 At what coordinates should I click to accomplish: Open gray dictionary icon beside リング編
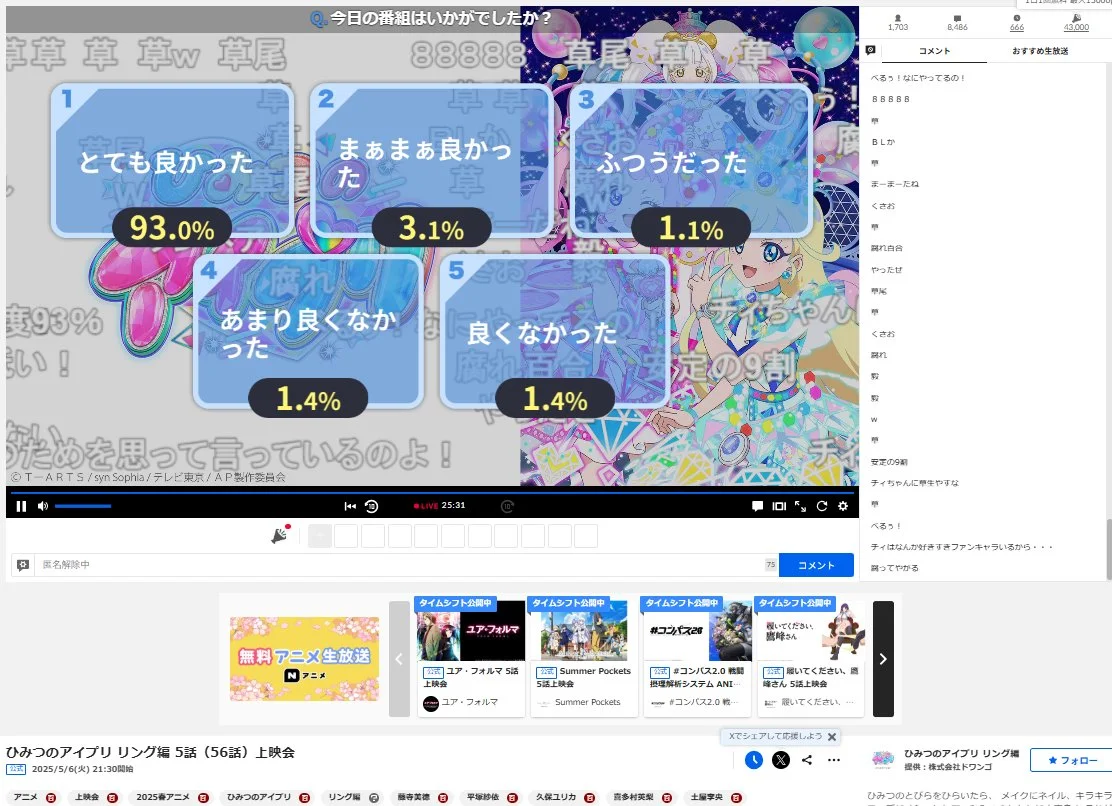tap(374, 797)
